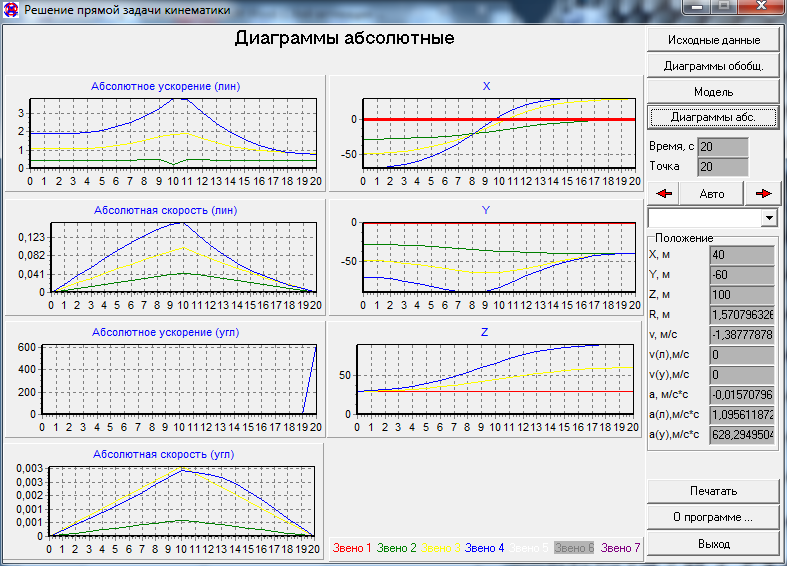Click the X coordinate chart

pos(486,133)
